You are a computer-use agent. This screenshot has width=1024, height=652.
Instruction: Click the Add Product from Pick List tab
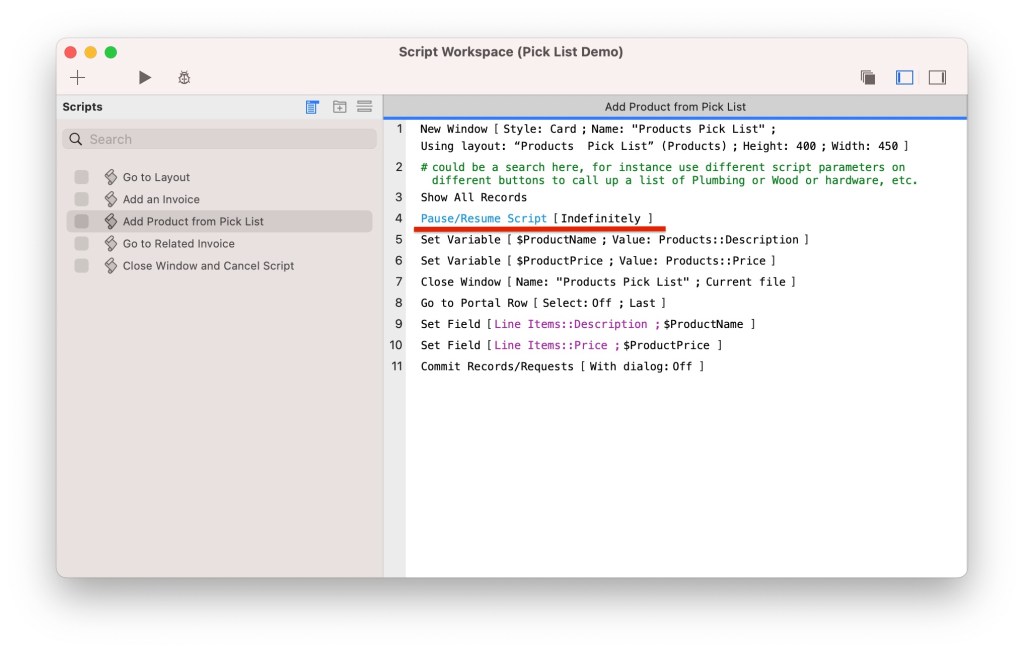[x=675, y=107]
